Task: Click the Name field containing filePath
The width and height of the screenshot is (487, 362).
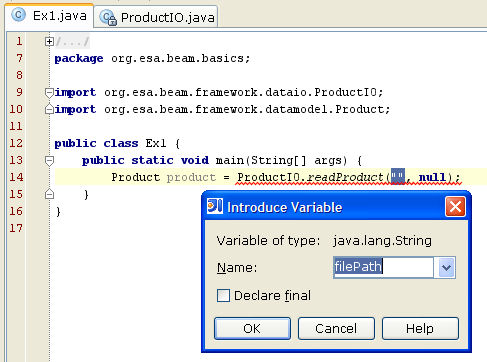Action: [383, 267]
